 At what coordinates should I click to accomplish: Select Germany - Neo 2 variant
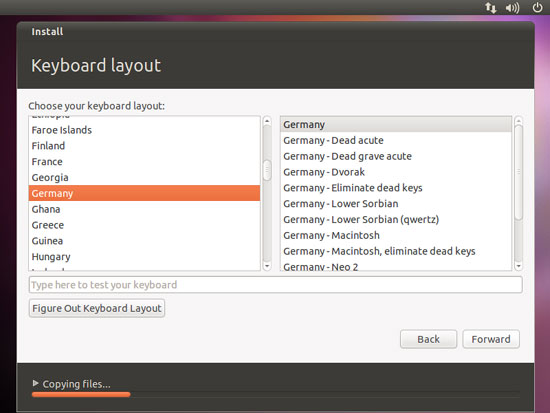tap(396, 265)
